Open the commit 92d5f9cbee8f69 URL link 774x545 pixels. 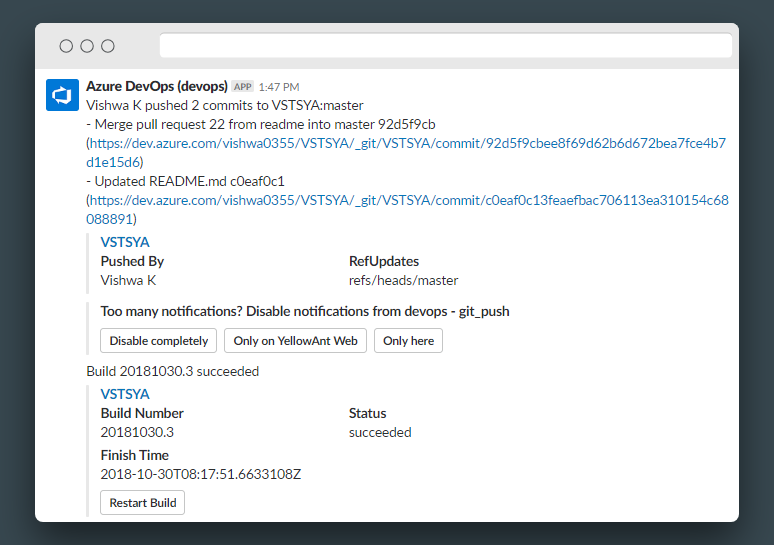[x=406, y=153]
